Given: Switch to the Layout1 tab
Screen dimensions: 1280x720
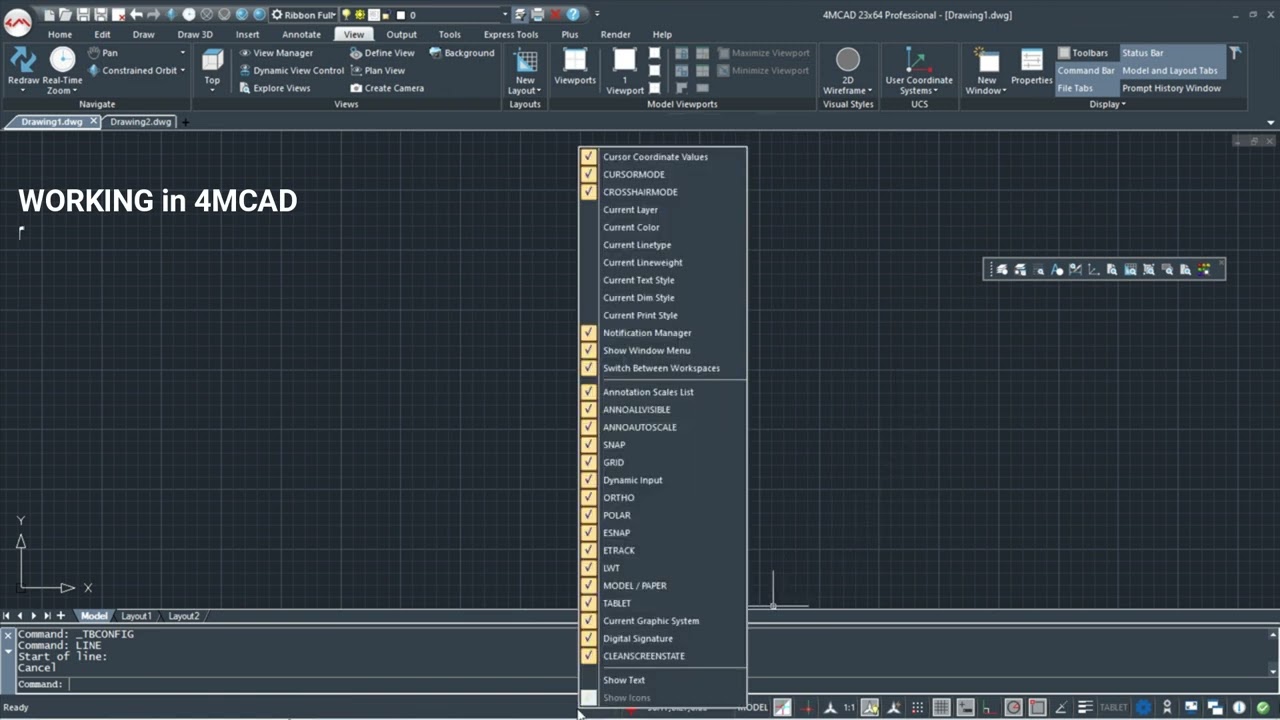Looking at the screenshot, I should click(136, 616).
